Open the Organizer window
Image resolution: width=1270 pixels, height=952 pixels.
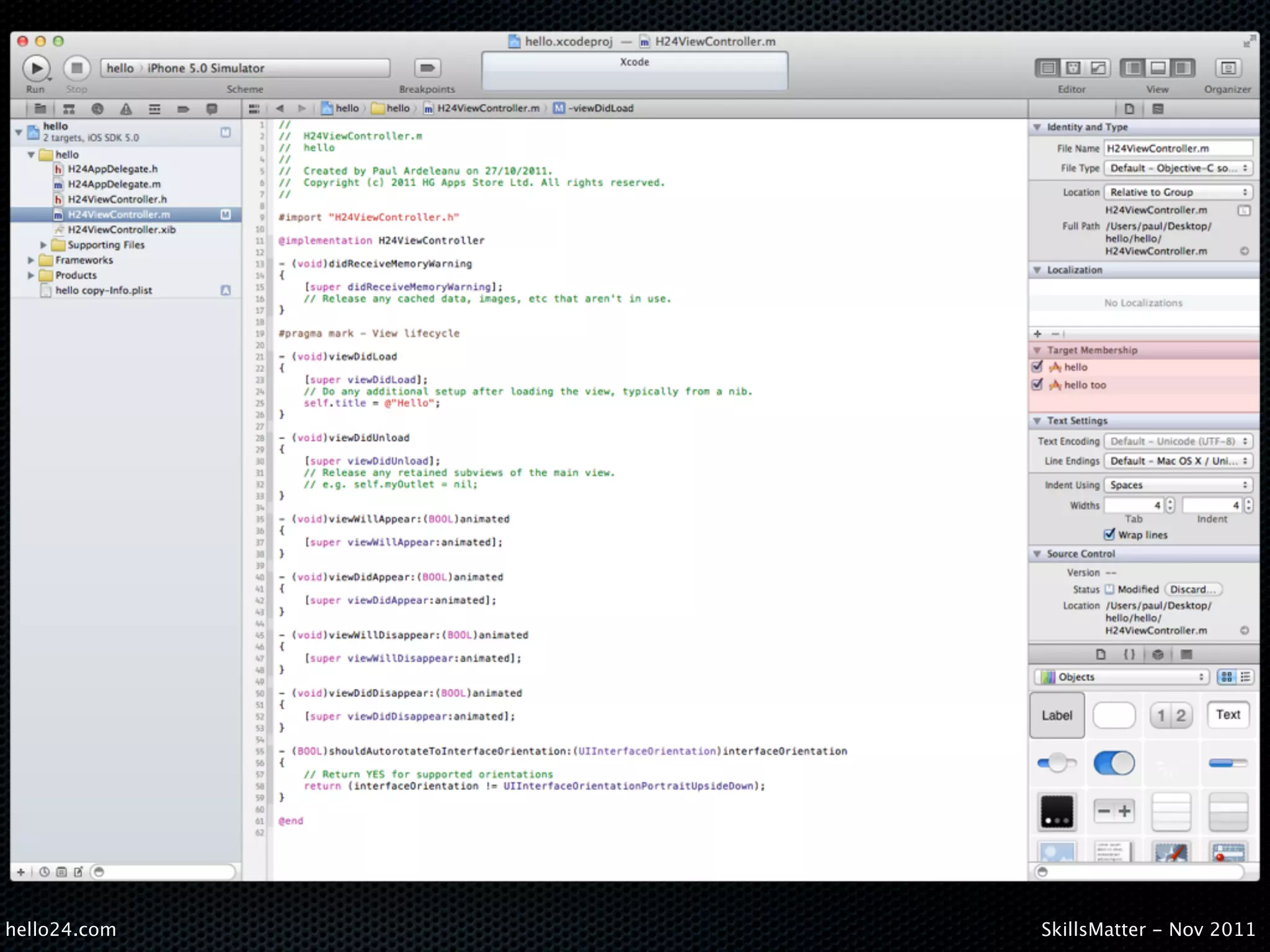(x=1227, y=68)
